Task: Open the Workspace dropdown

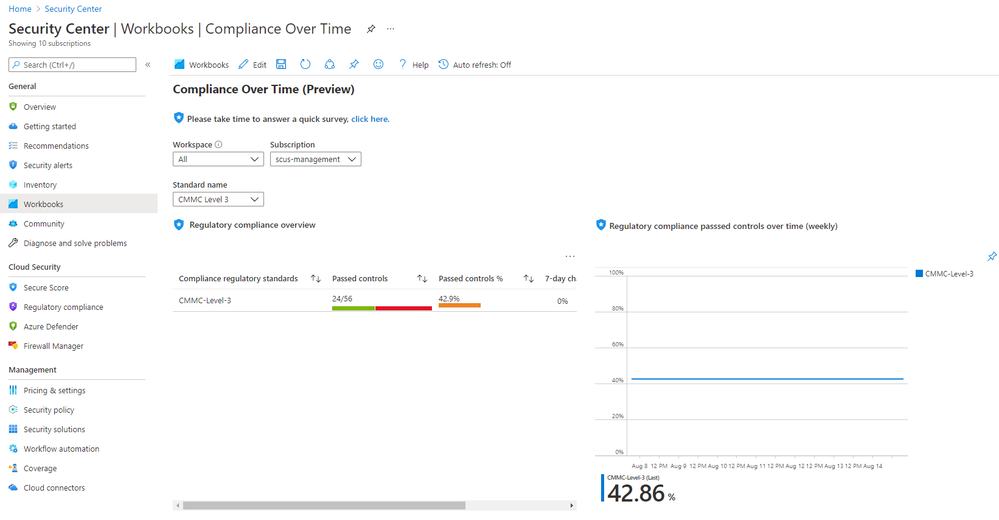Action: [x=218, y=159]
